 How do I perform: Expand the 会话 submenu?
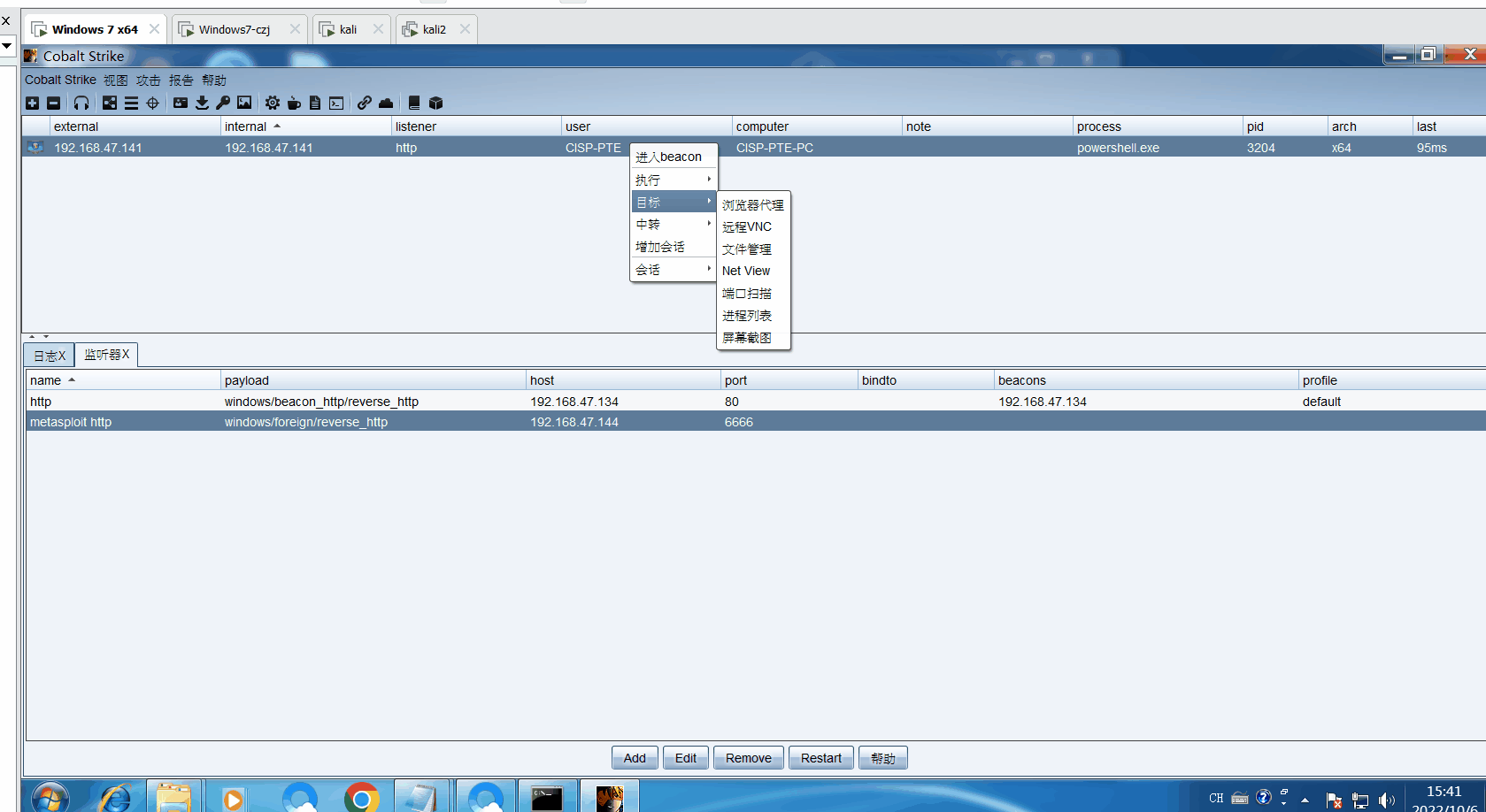673,270
